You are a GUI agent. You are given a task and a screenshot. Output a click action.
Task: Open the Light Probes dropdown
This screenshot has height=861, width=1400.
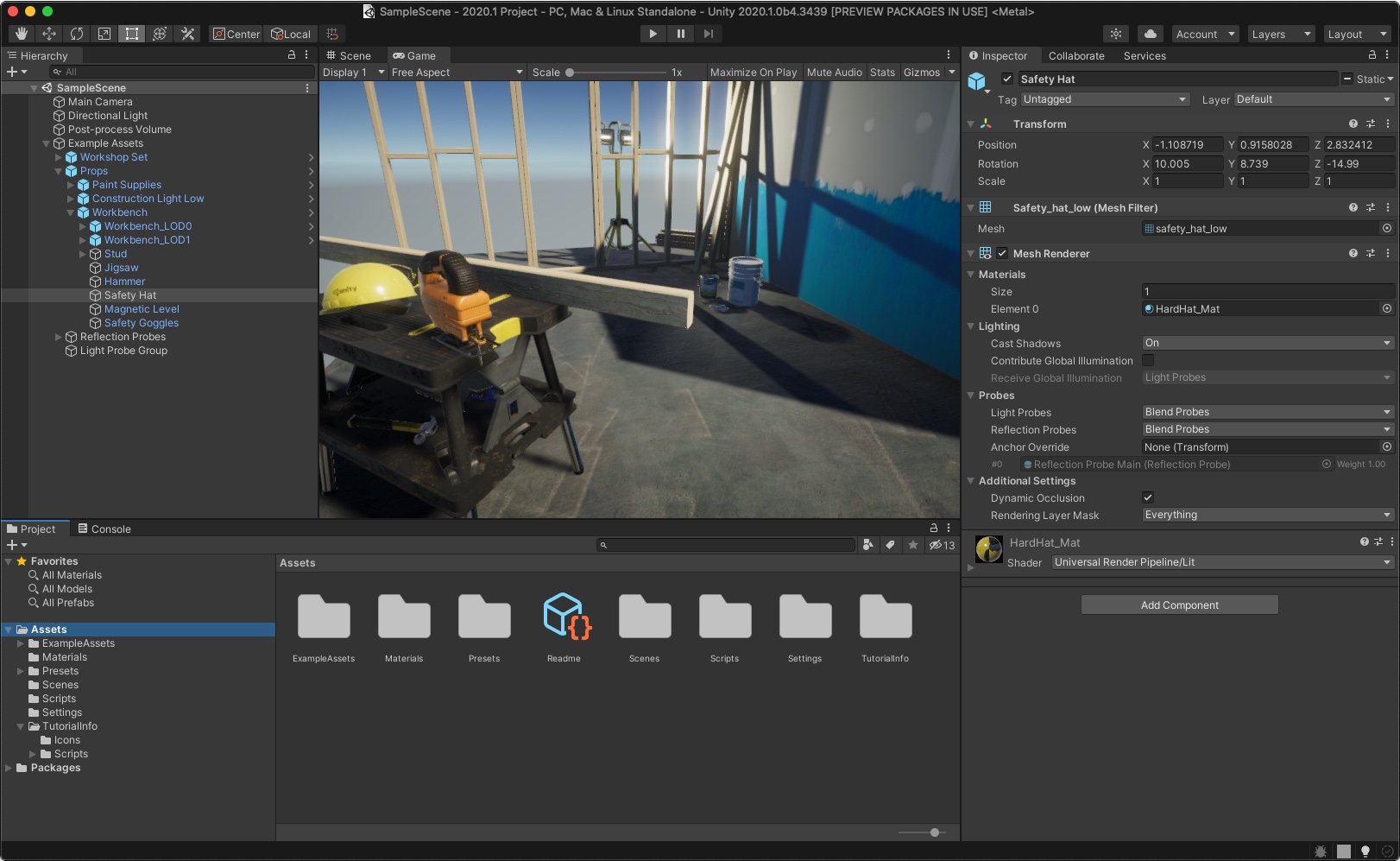1266,412
